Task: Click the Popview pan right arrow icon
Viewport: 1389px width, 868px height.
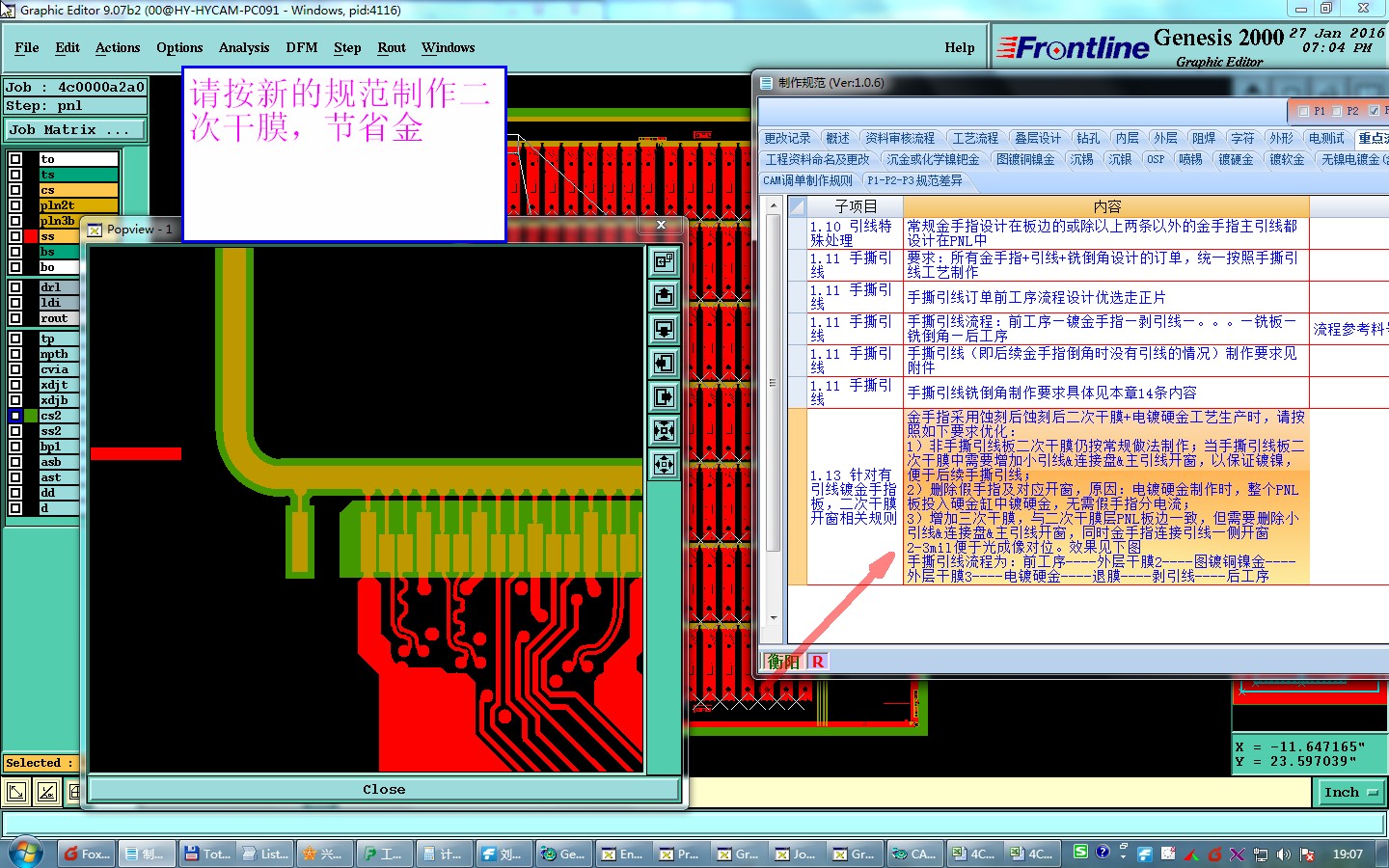Action: 664,396
